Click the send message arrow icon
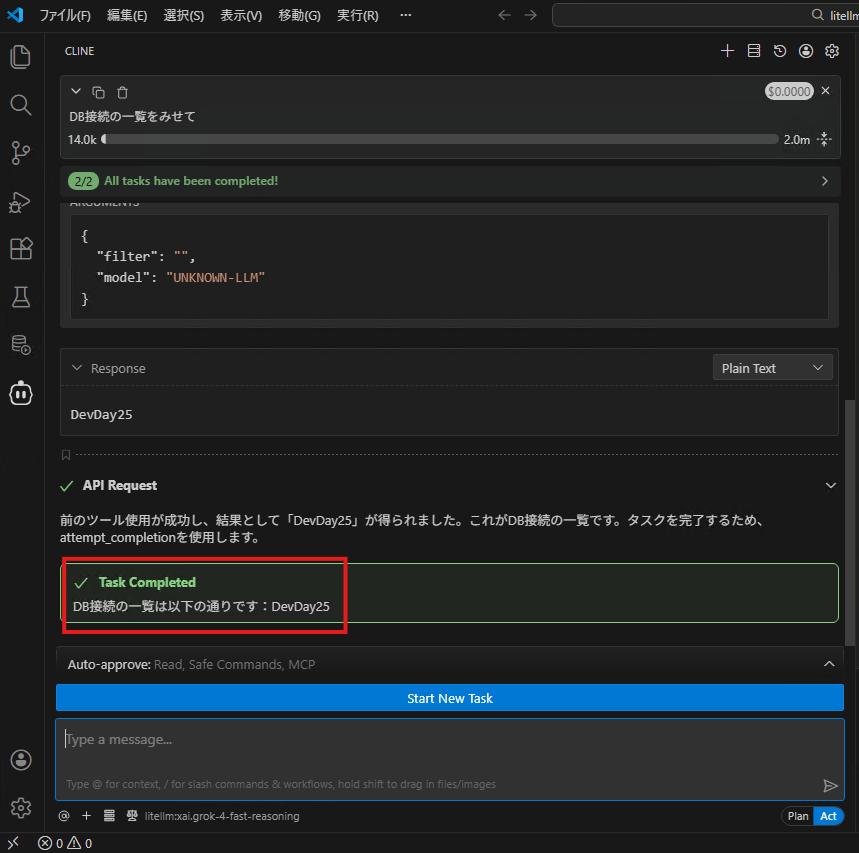The height and width of the screenshot is (853, 859). pos(830,786)
